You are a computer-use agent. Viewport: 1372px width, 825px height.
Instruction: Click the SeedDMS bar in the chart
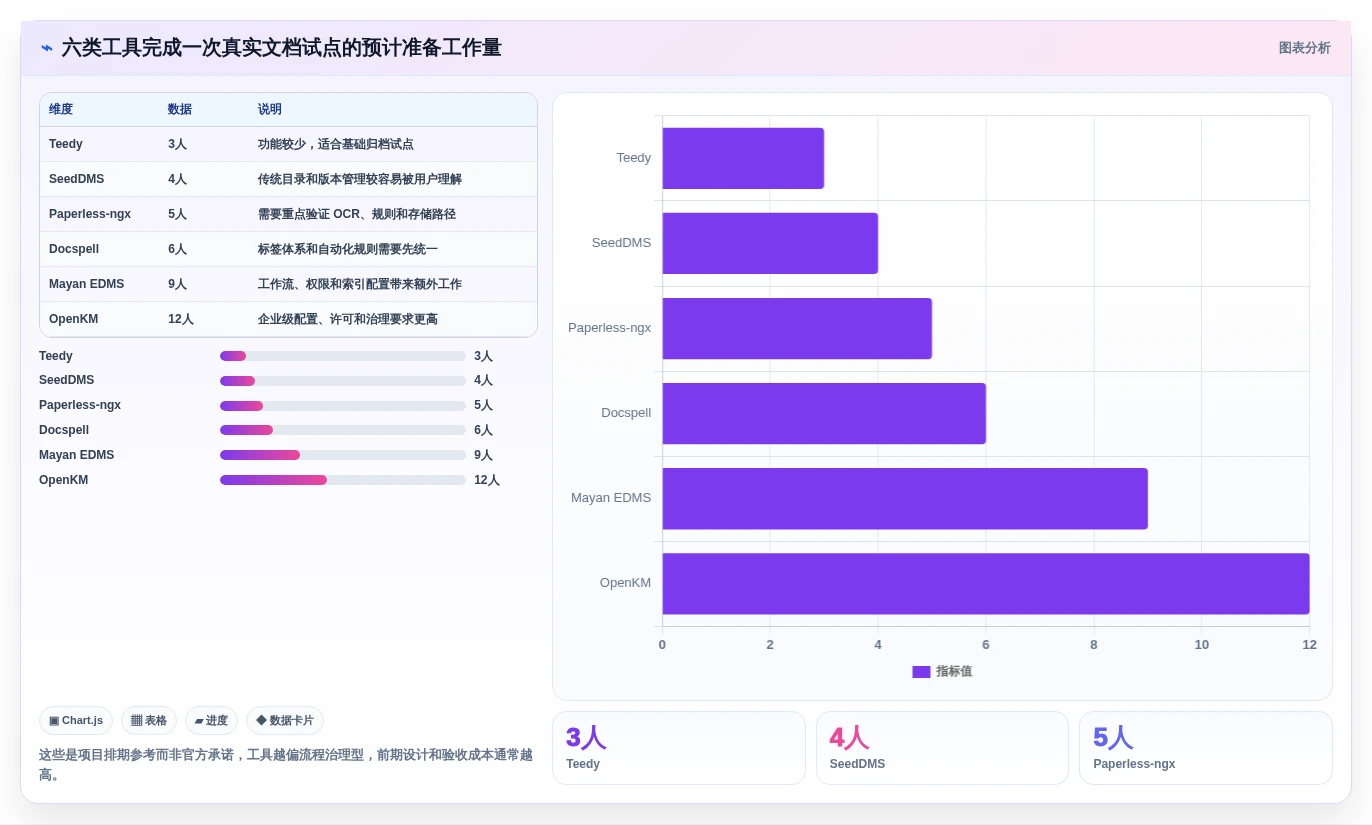tap(770, 243)
